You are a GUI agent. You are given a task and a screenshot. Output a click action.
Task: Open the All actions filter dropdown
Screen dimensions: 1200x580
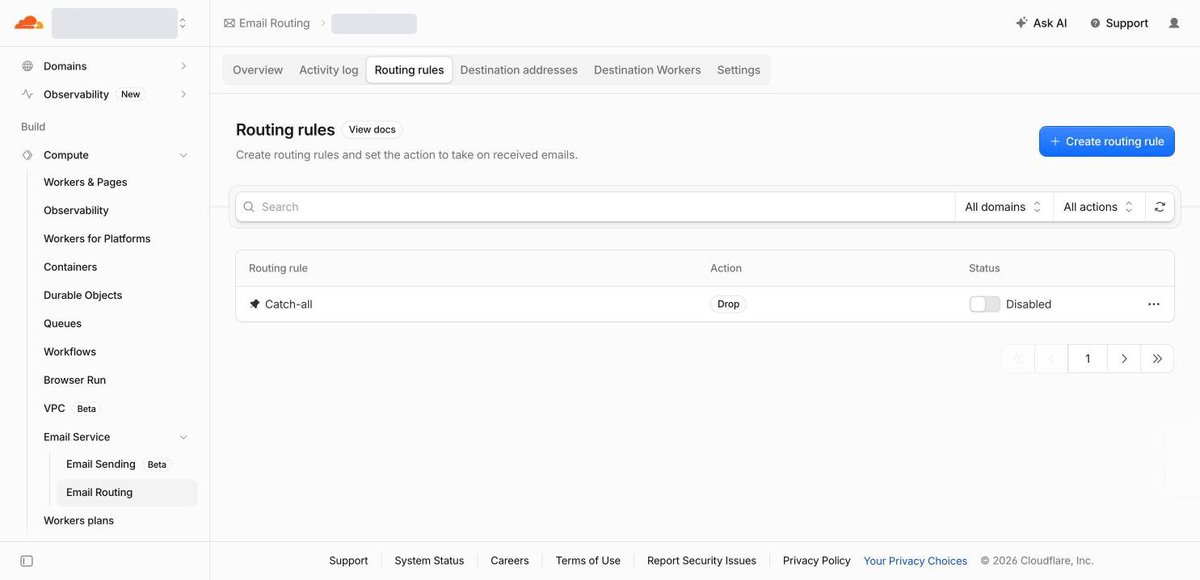pyautogui.click(x=1098, y=207)
